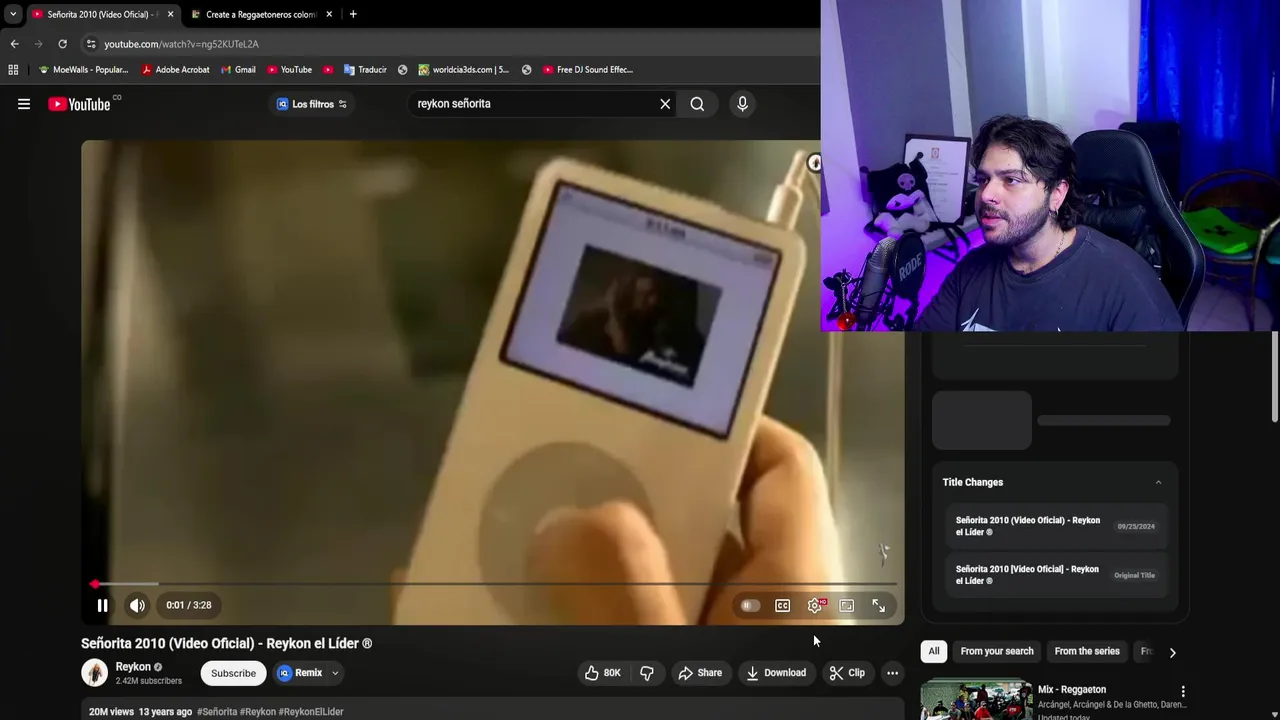Viewport: 1280px width, 720px height.
Task: Reload the current page
Action: tap(62, 44)
